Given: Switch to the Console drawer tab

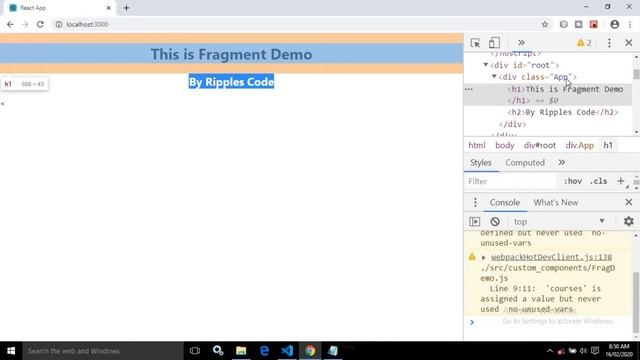Looking at the screenshot, I should 504,202.
